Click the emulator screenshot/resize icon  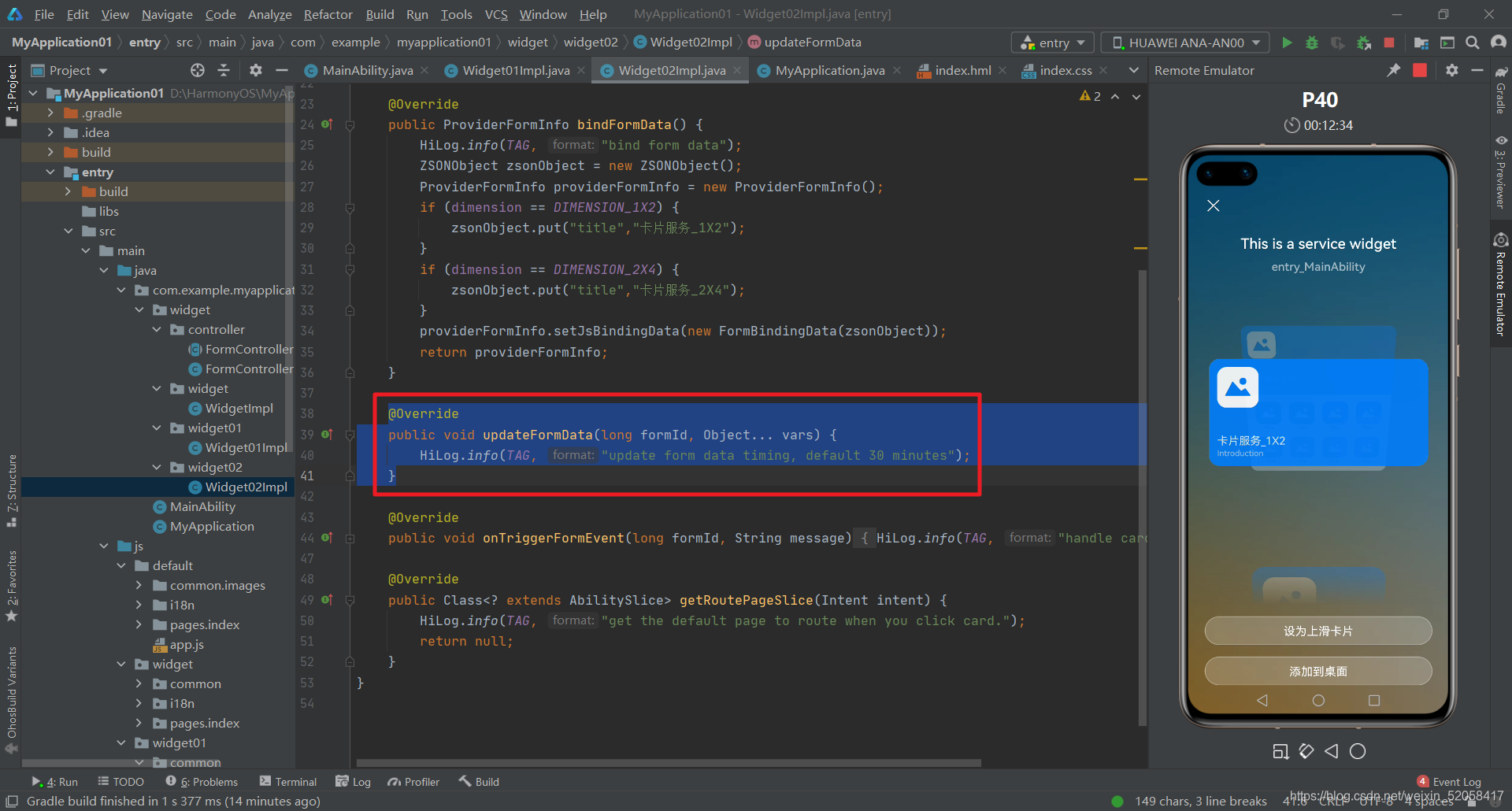[1280, 751]
